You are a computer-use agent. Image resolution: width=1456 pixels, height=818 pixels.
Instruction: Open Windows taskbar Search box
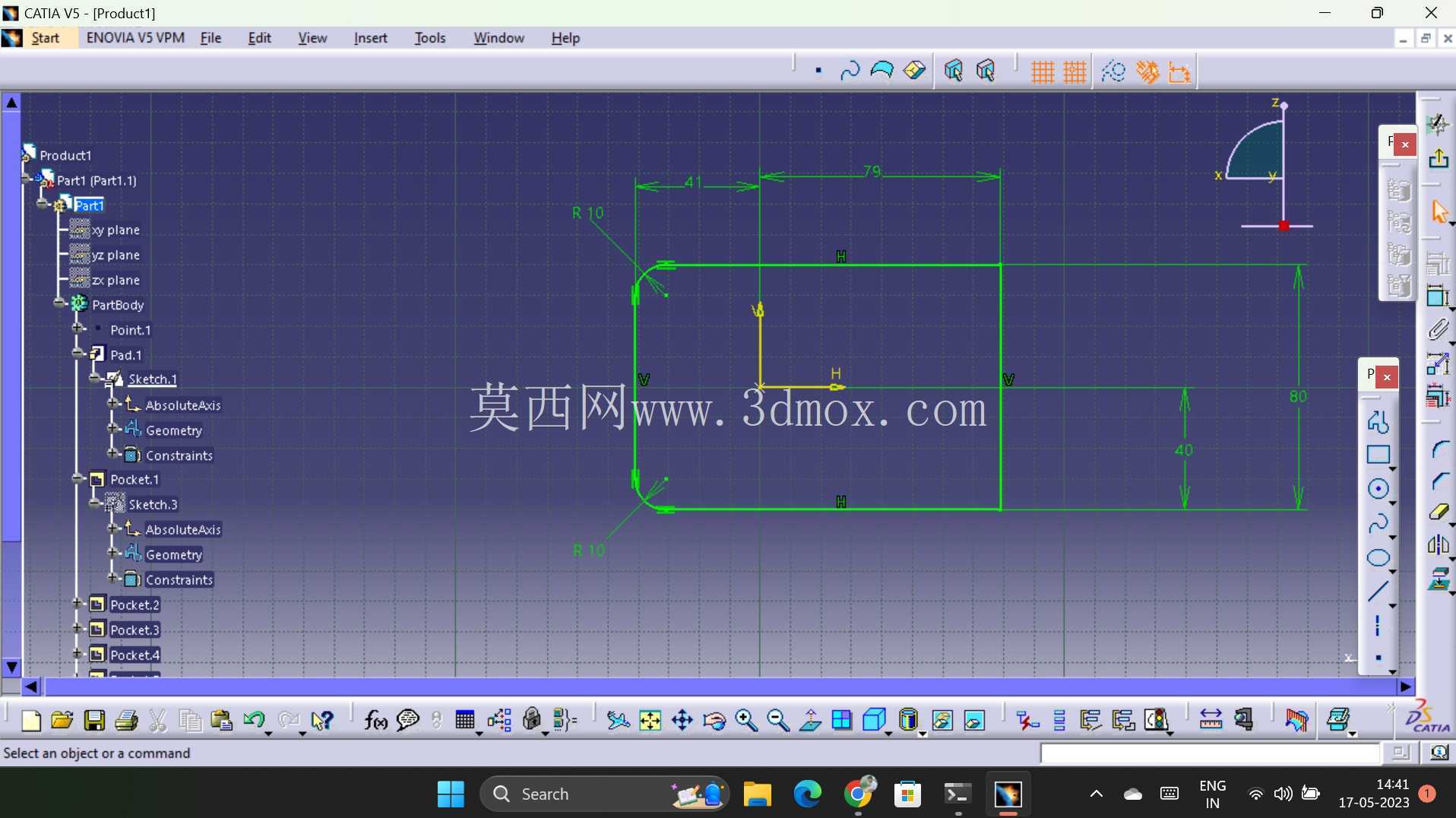604,794
